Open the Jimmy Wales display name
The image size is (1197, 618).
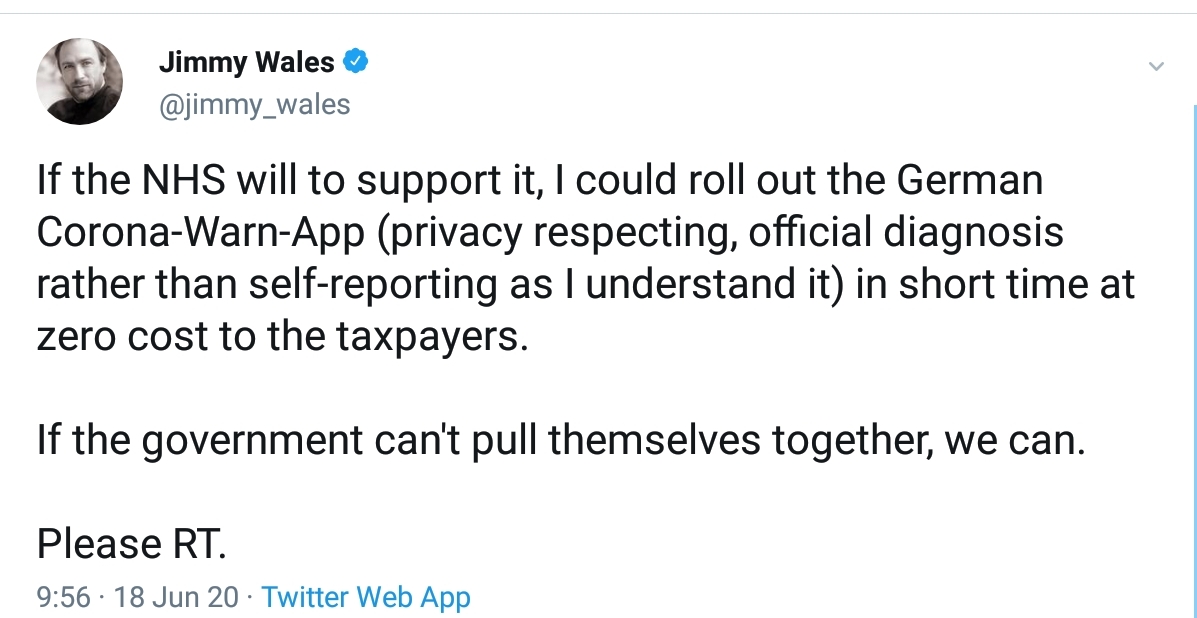[247, 62]
